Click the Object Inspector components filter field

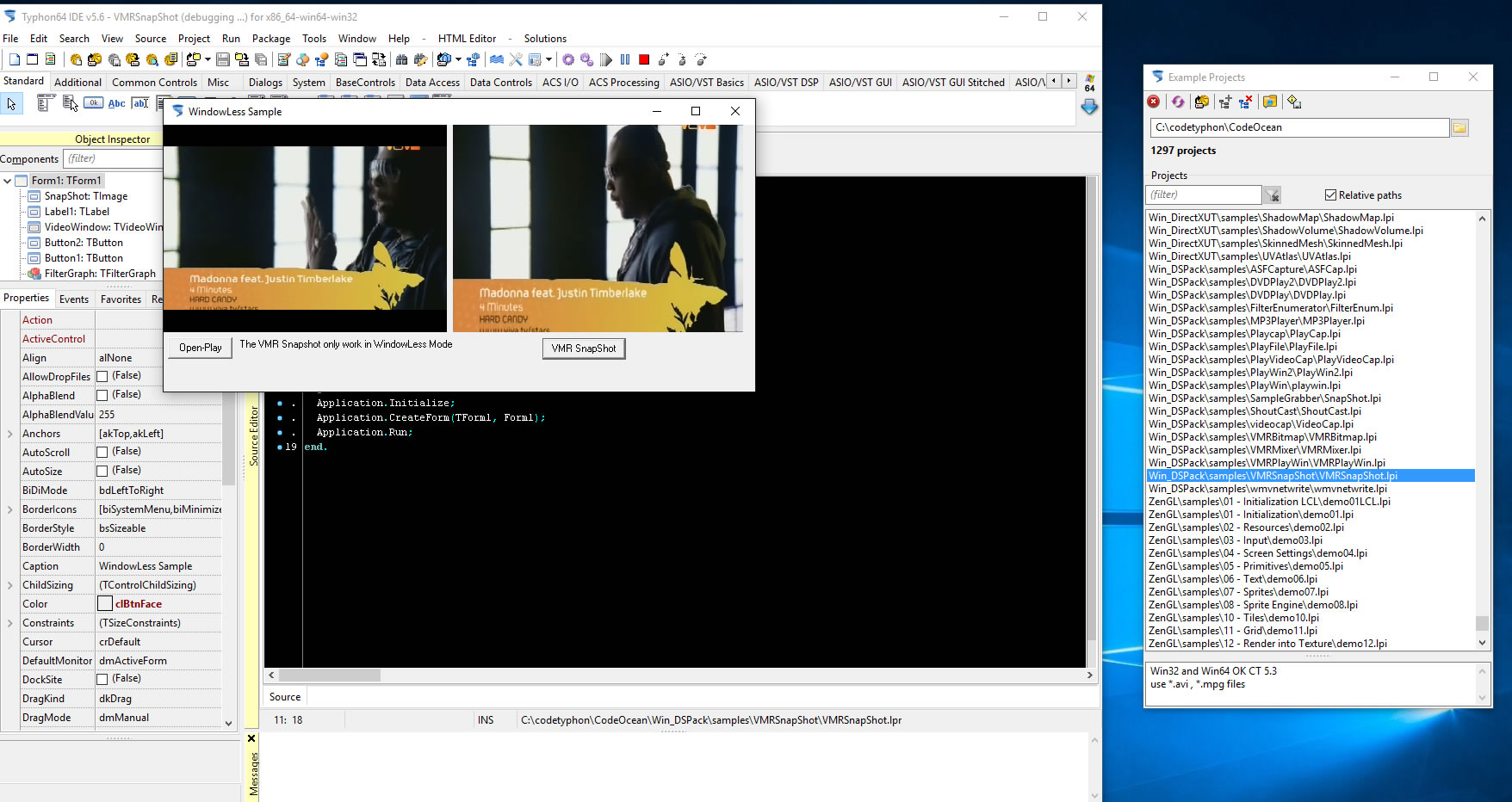tap(114, 158)
